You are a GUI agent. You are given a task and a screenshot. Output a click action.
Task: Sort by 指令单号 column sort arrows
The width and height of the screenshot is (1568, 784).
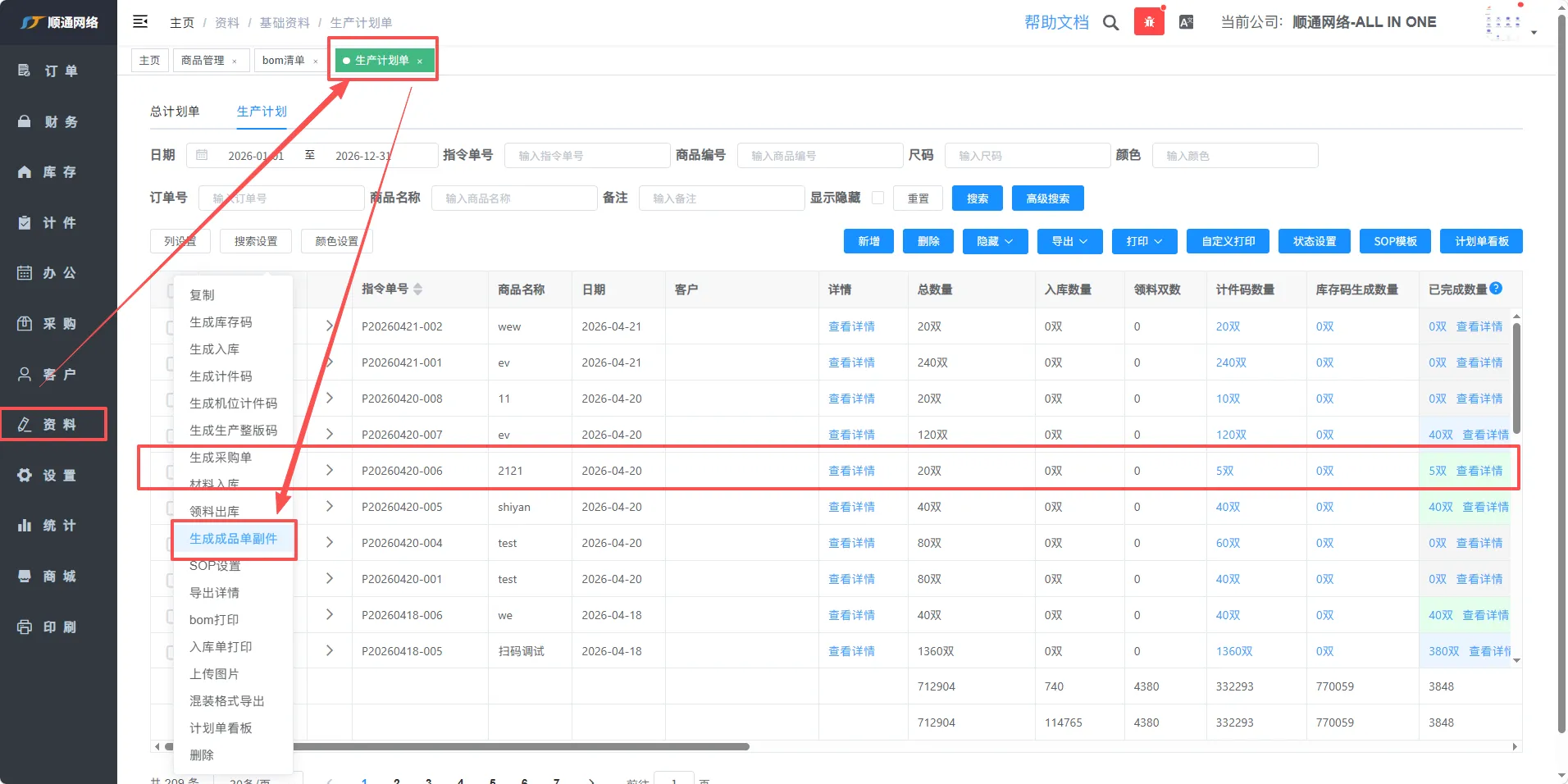coord(418,289)
